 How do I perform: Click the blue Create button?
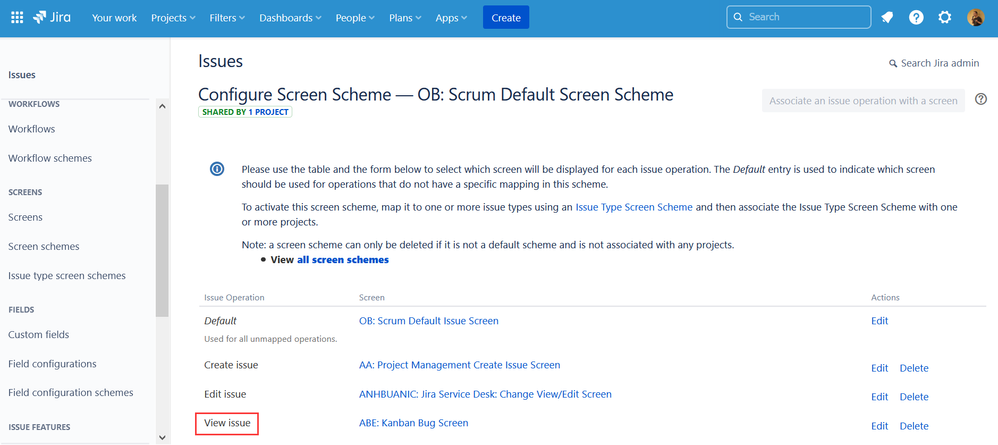[x=506, y=18]
